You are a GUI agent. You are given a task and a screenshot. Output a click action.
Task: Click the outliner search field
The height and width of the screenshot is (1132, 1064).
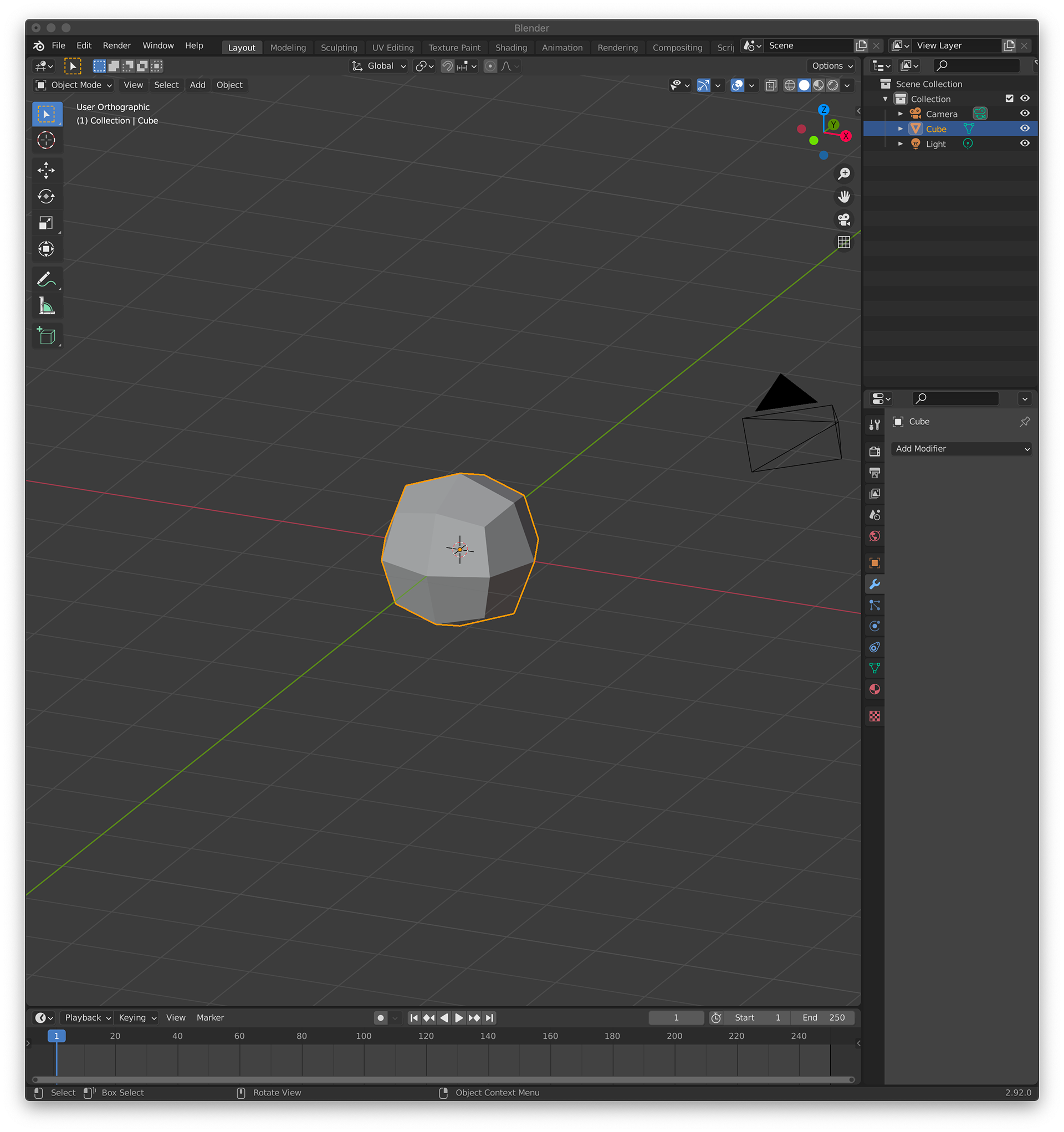(x=977, y=66)
